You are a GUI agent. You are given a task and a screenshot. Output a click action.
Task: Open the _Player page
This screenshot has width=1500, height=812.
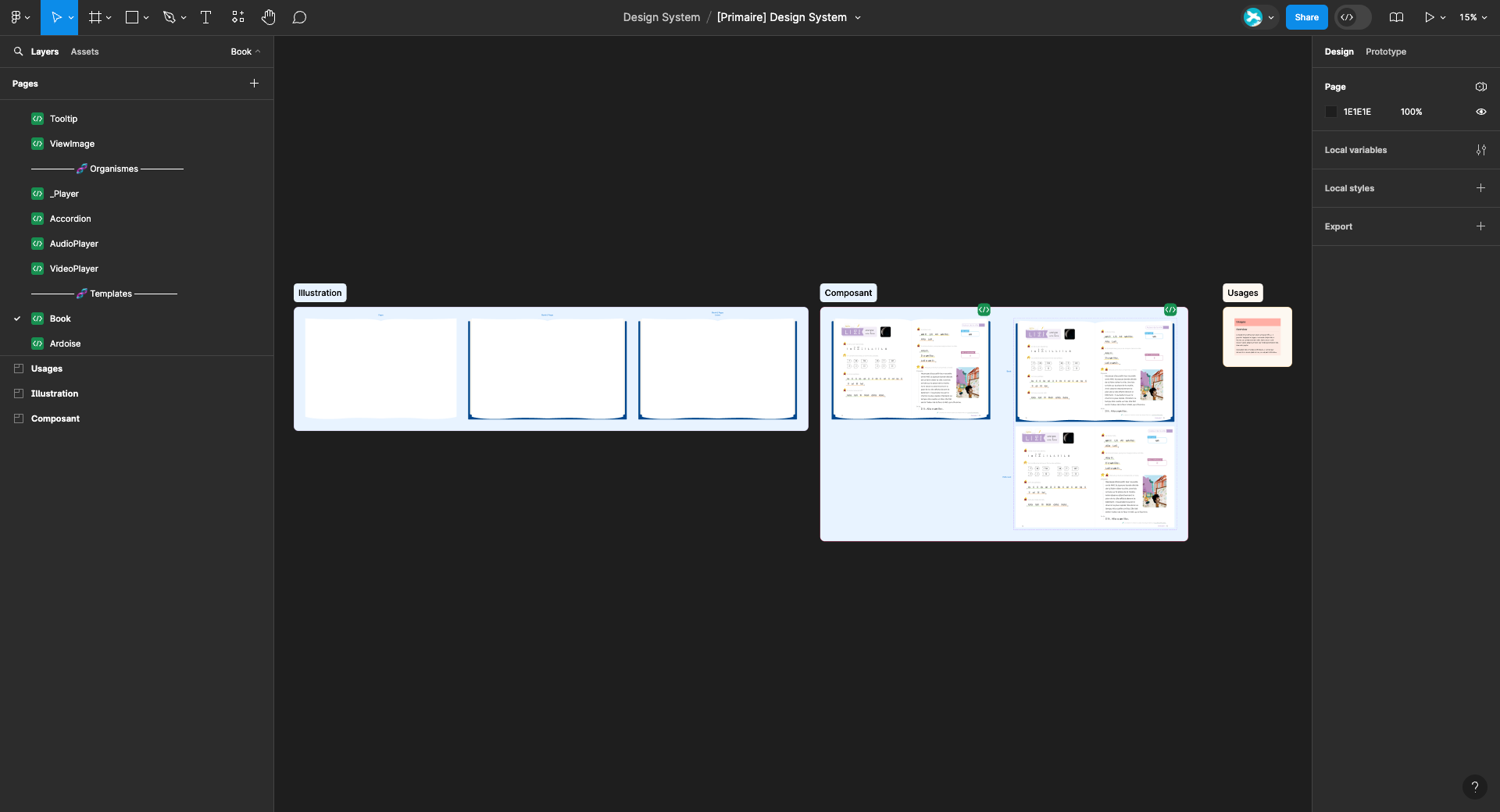137,194
